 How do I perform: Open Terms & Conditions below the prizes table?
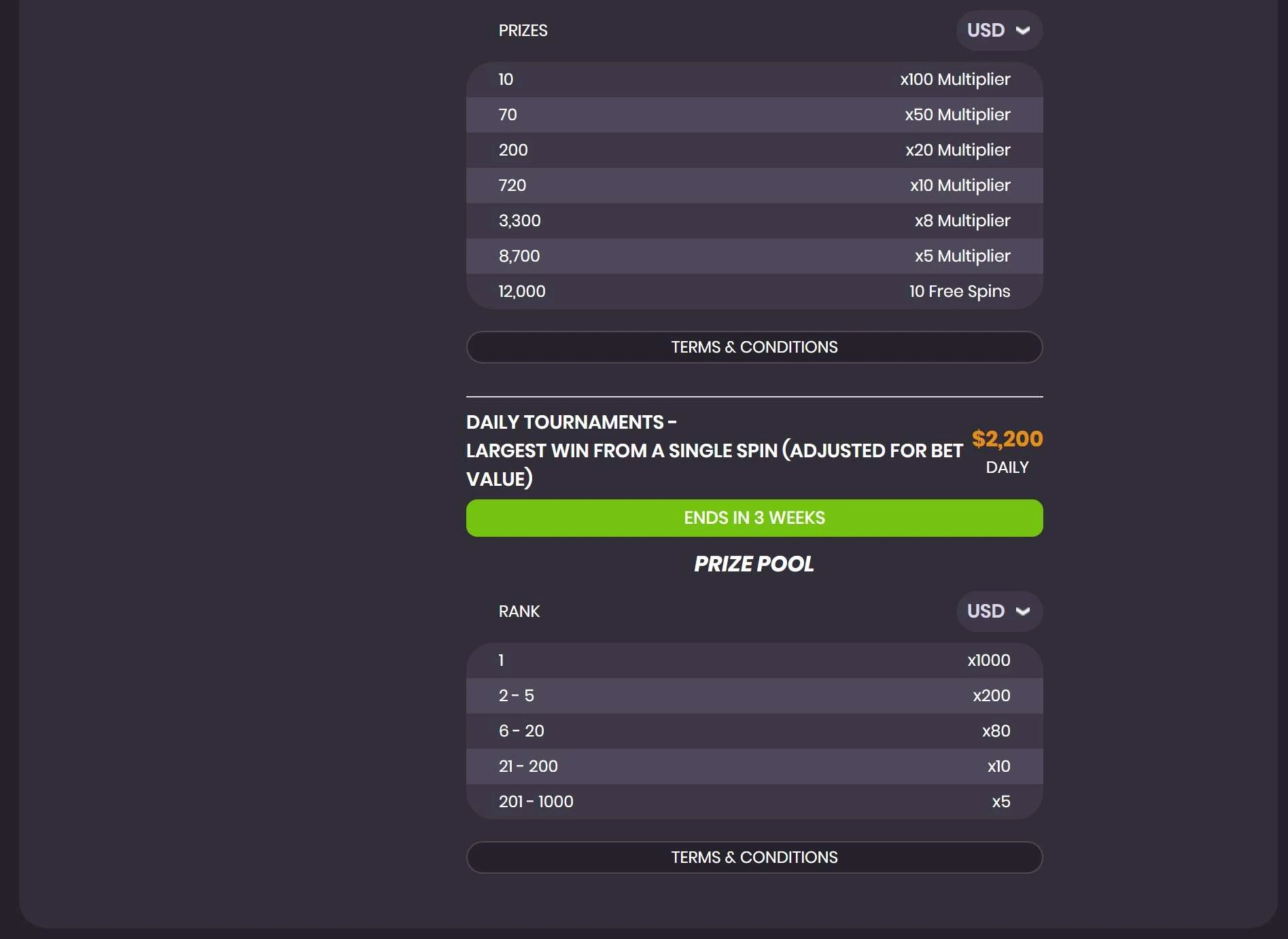click(754, 347)
